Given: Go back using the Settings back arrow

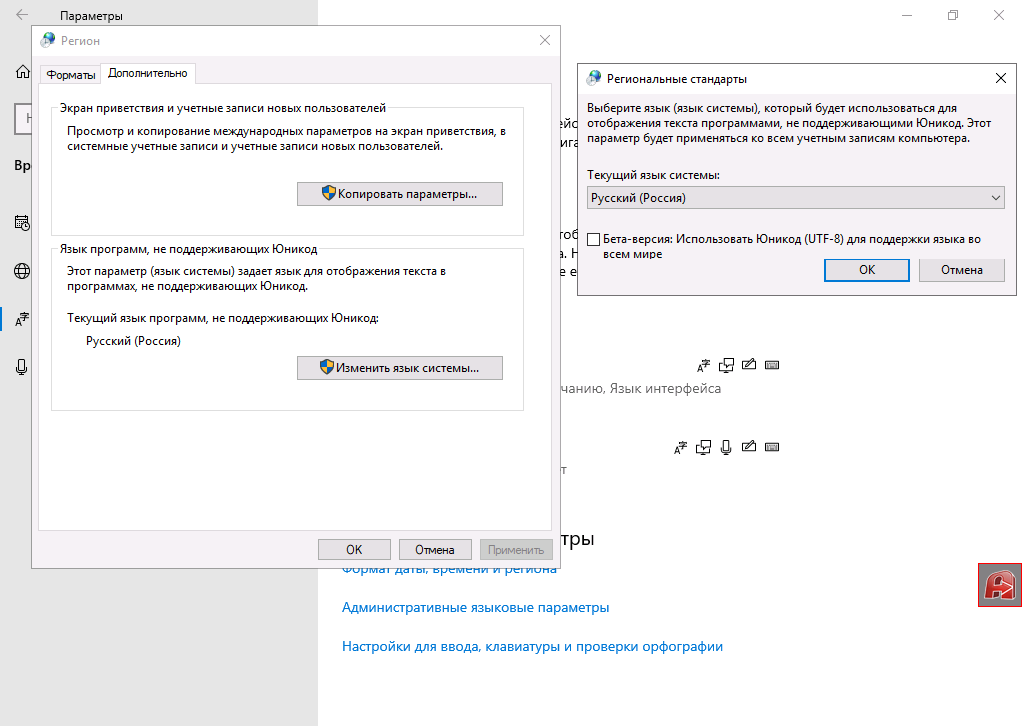Looking at the screenshot, I should click(22, 15).
